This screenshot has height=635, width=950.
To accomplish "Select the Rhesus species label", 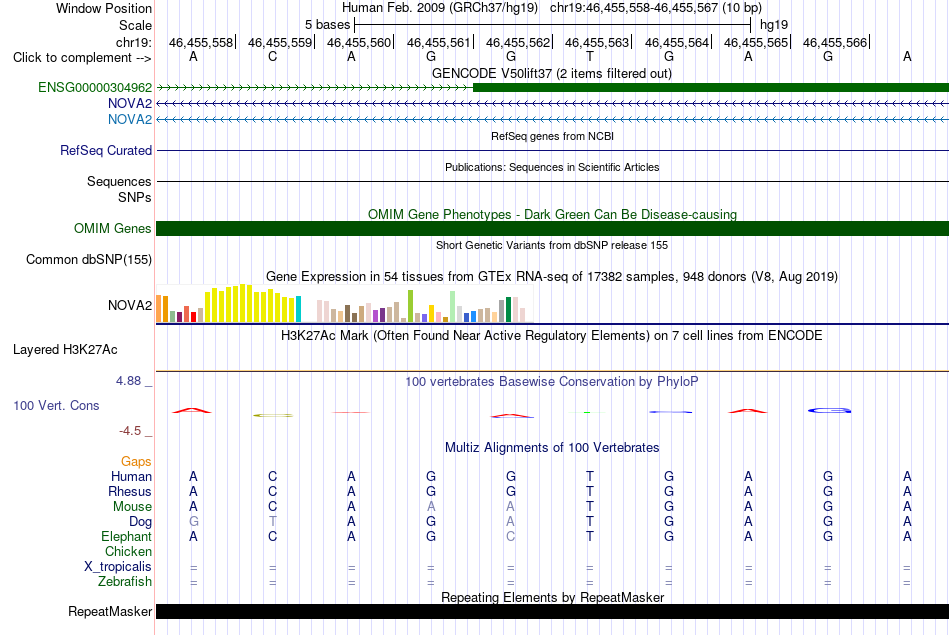I will pos(130,491).
